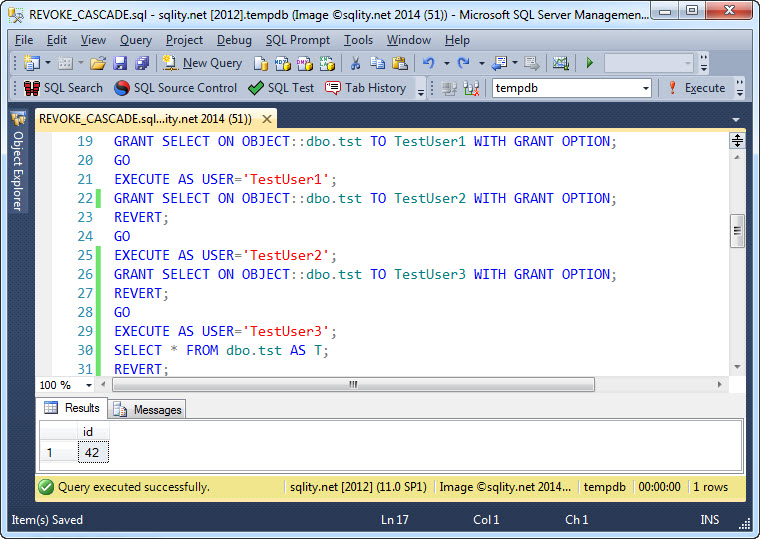Screen dimensions: 760x539
Task: Click the SQL Test button
Action: pyautogui.click(x=281, y=88)
